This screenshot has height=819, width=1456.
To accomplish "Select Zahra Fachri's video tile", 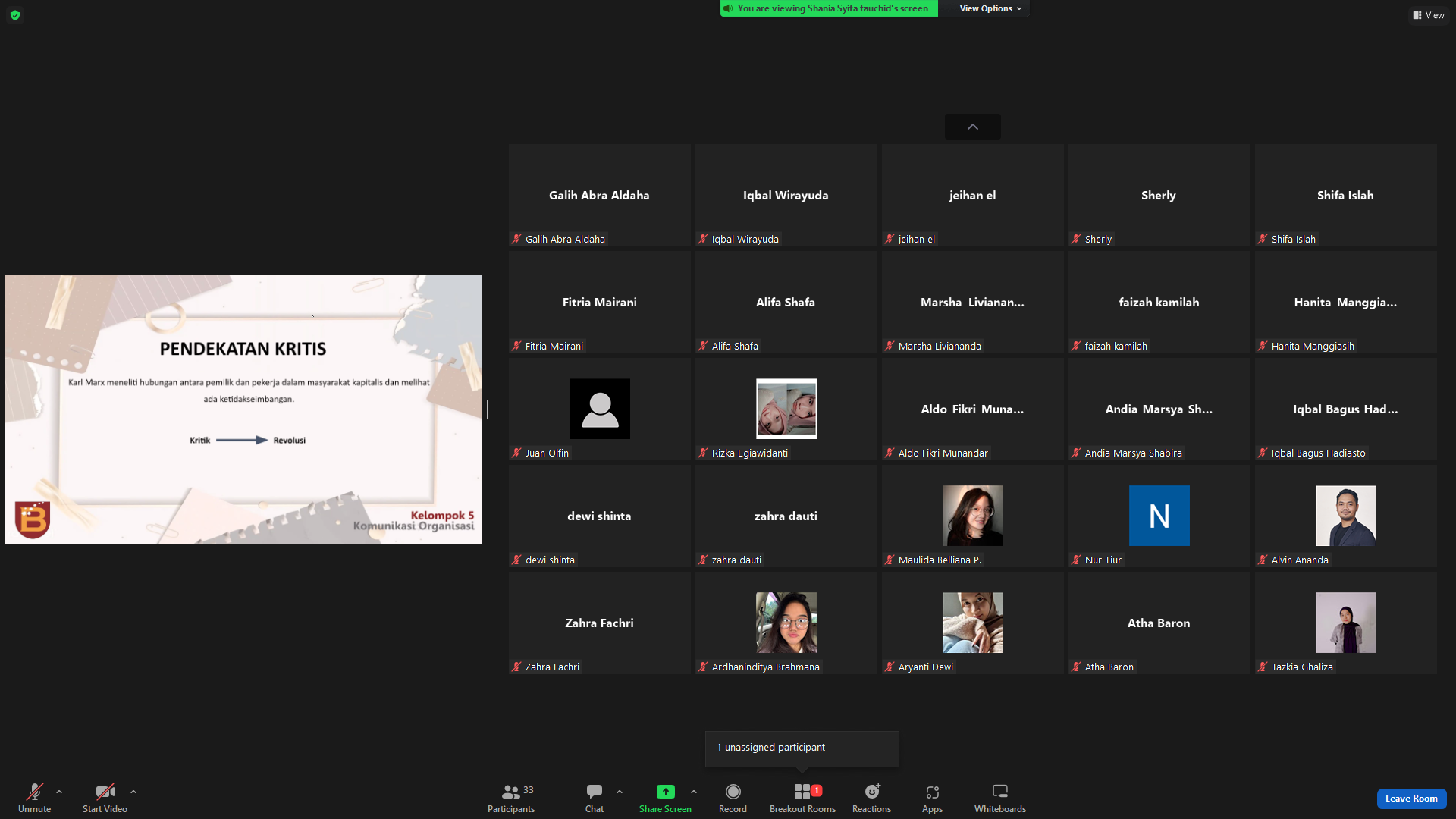I will (x=599, y=623).
